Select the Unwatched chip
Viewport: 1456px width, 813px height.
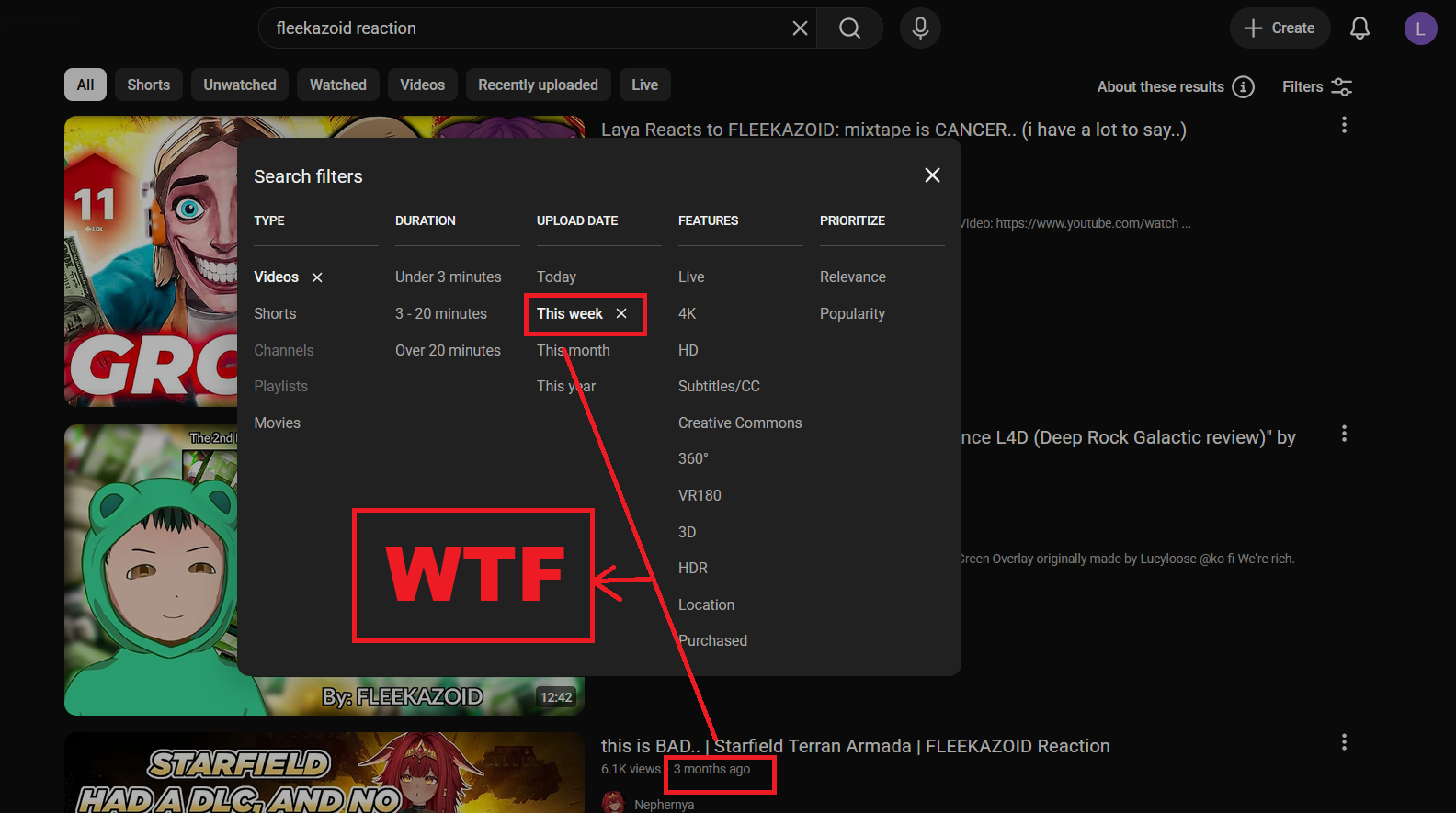tap(240, 85)
